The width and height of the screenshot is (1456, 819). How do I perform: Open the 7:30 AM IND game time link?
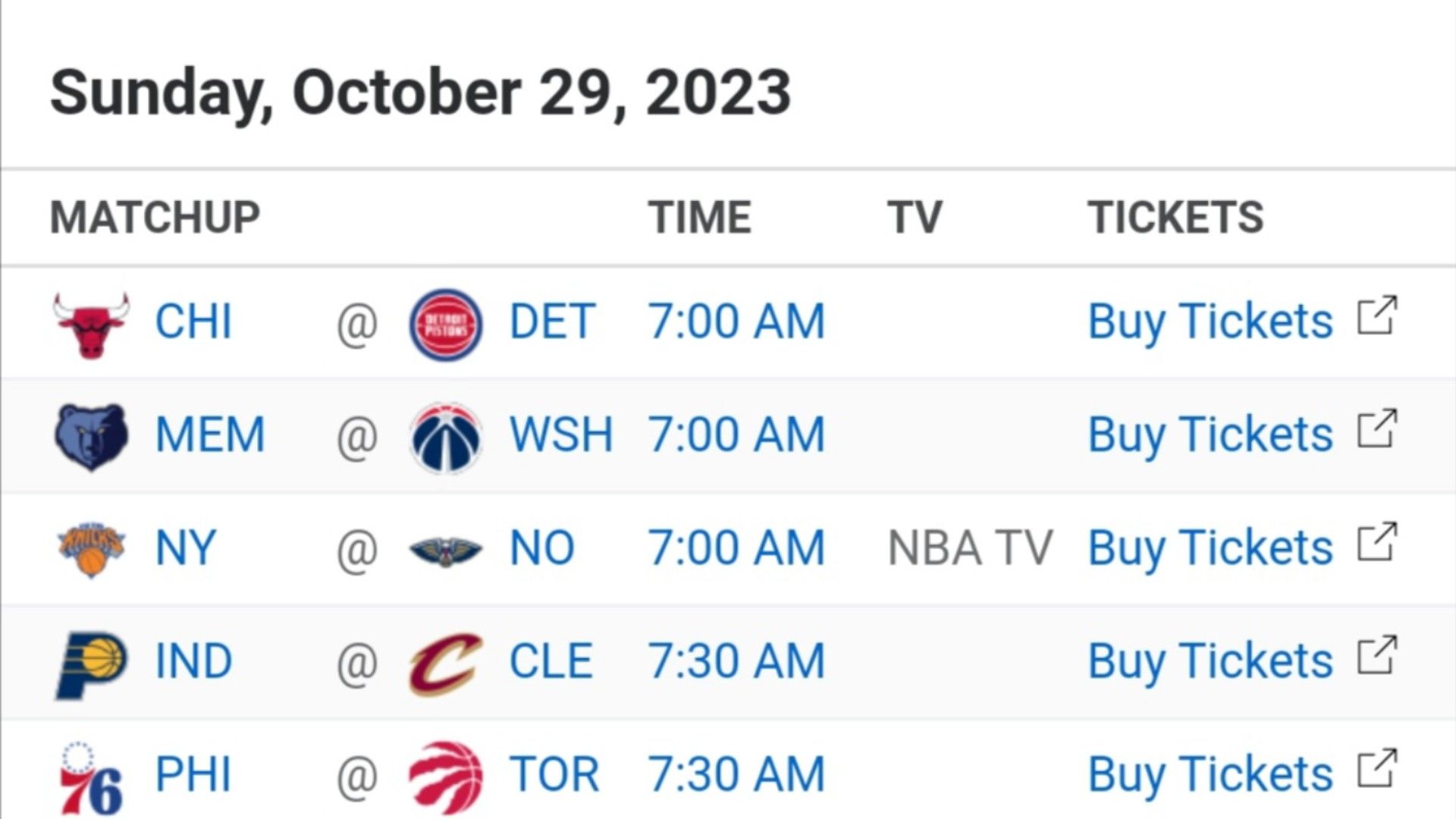[x=736, y=661]
